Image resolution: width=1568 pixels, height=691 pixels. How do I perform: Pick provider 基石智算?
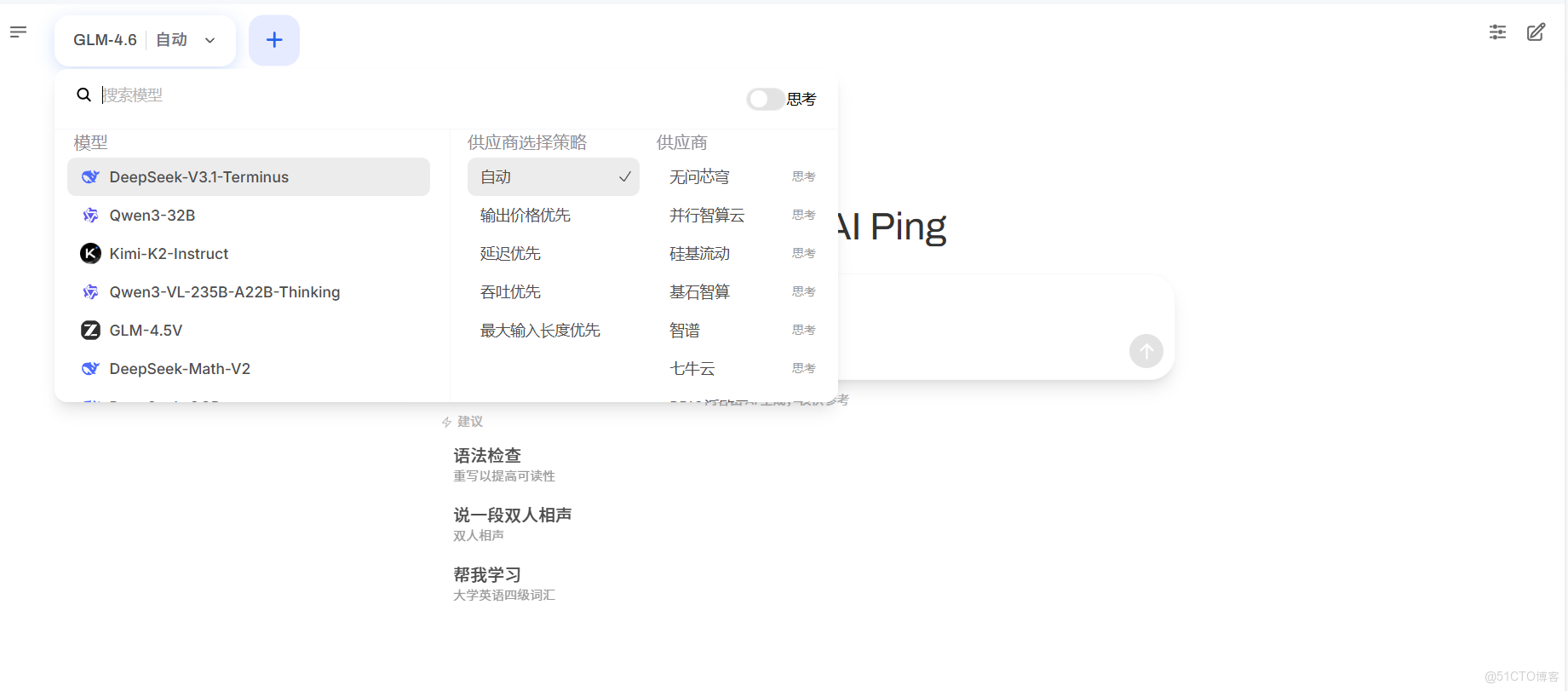point(699,292)
